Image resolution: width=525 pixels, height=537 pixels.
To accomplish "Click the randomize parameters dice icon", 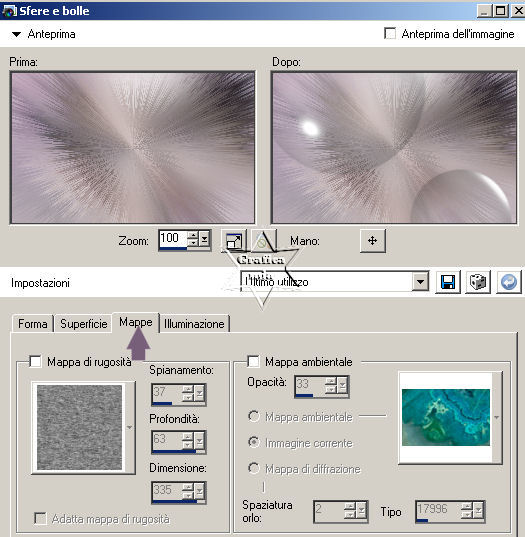I will (x=478, y=282).
